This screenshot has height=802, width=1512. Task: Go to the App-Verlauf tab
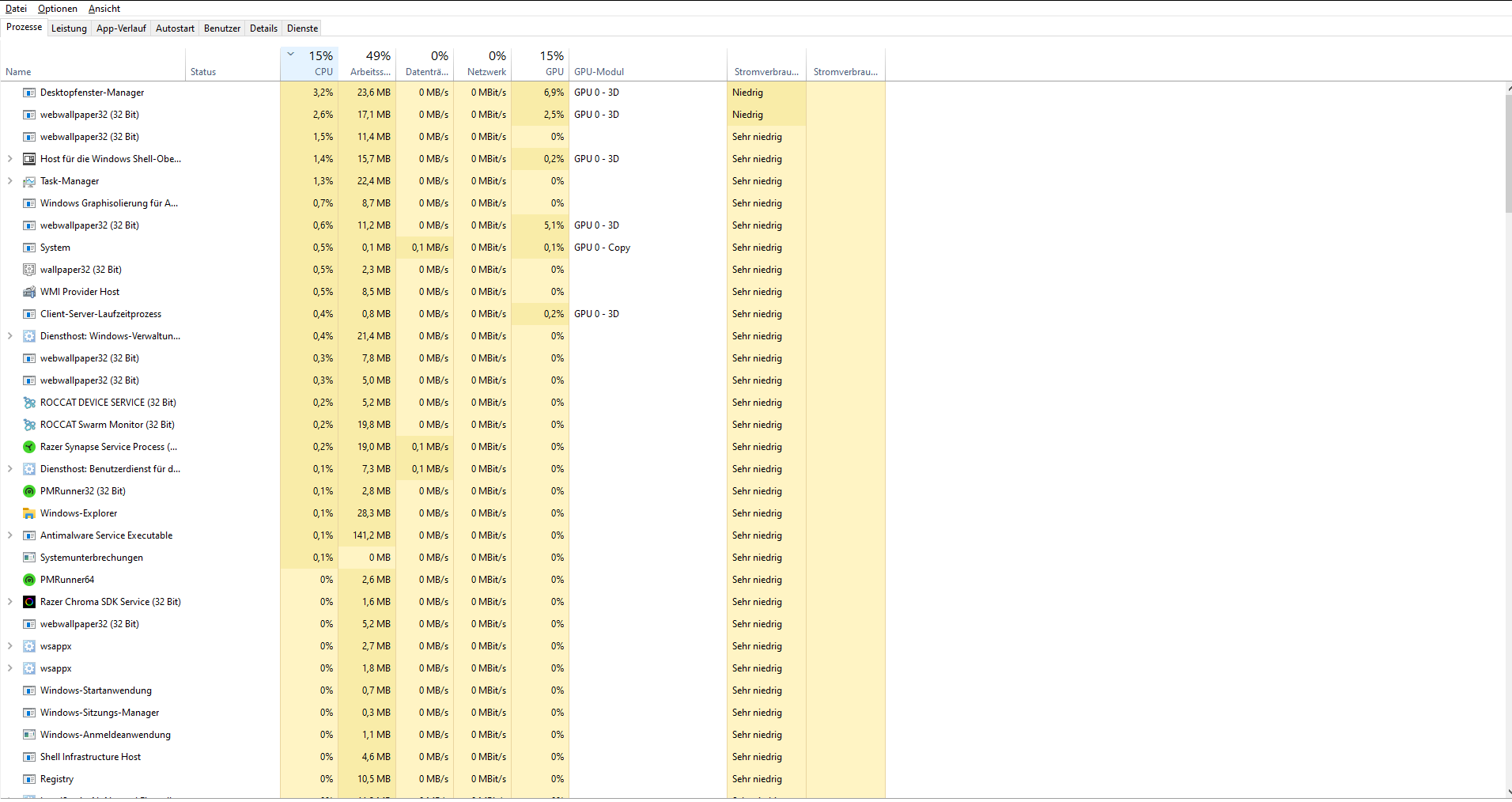pos(121,28)
